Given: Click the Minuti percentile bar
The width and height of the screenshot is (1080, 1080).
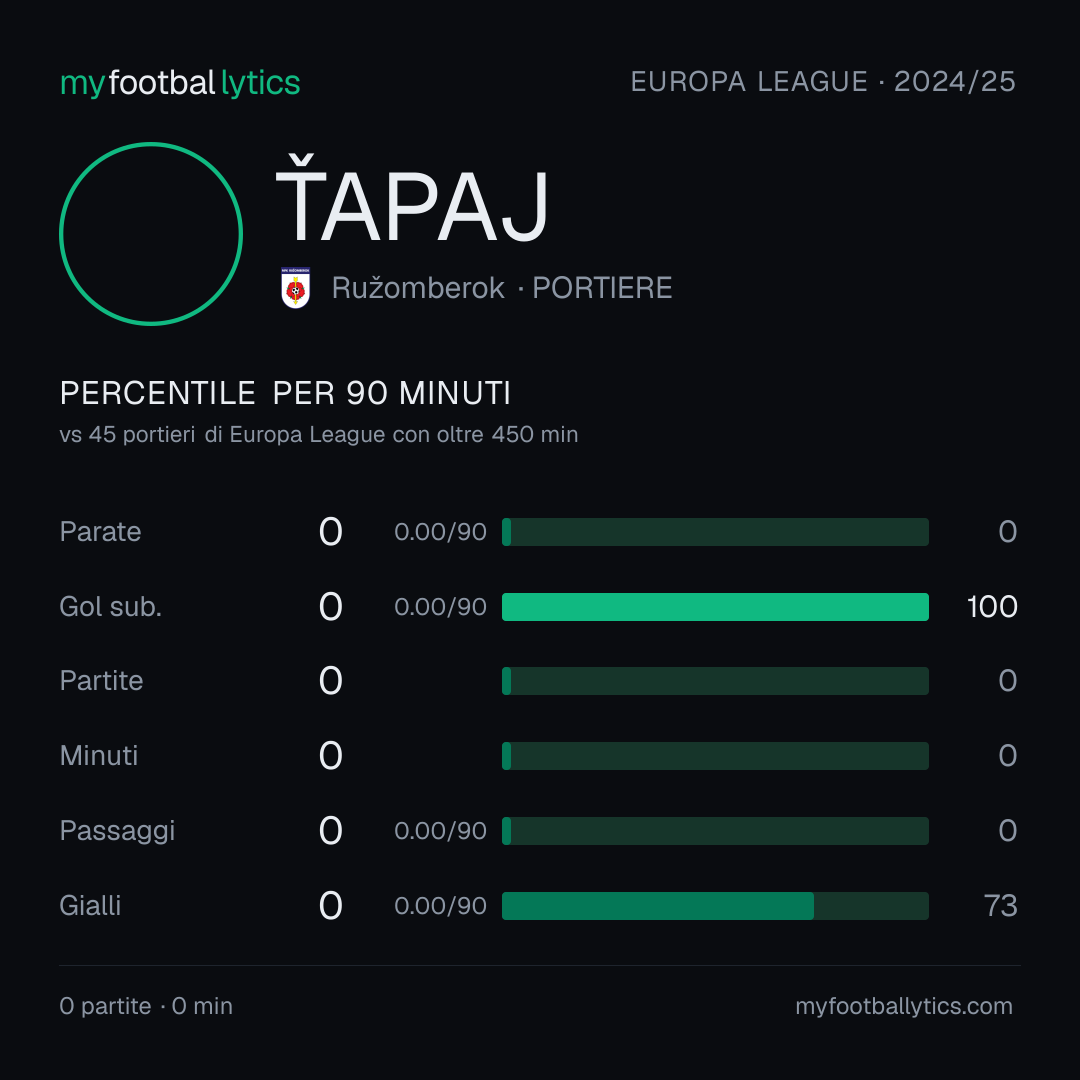Looking at the screenshot, I should coord(715,756).
